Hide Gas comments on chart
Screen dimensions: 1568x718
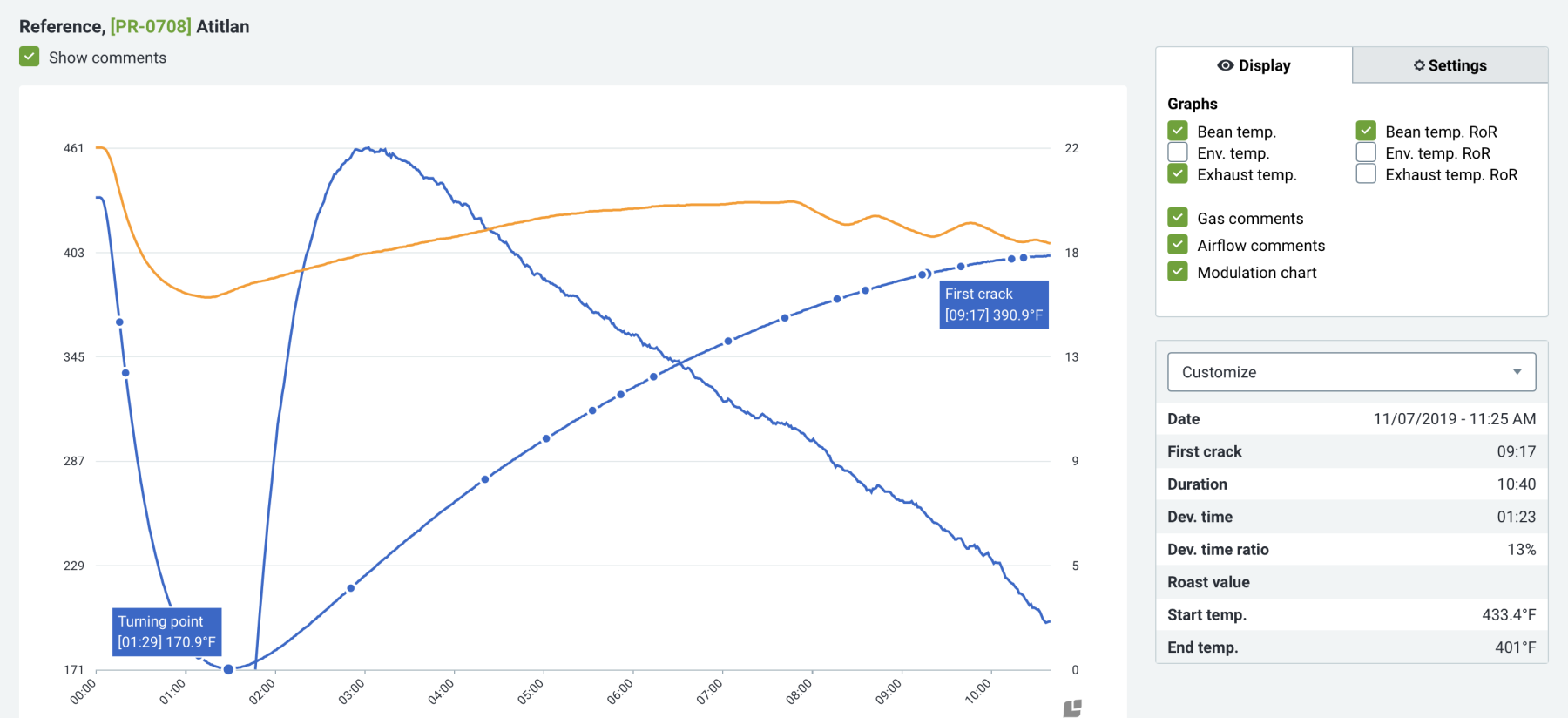click(x=1178, y=217)
